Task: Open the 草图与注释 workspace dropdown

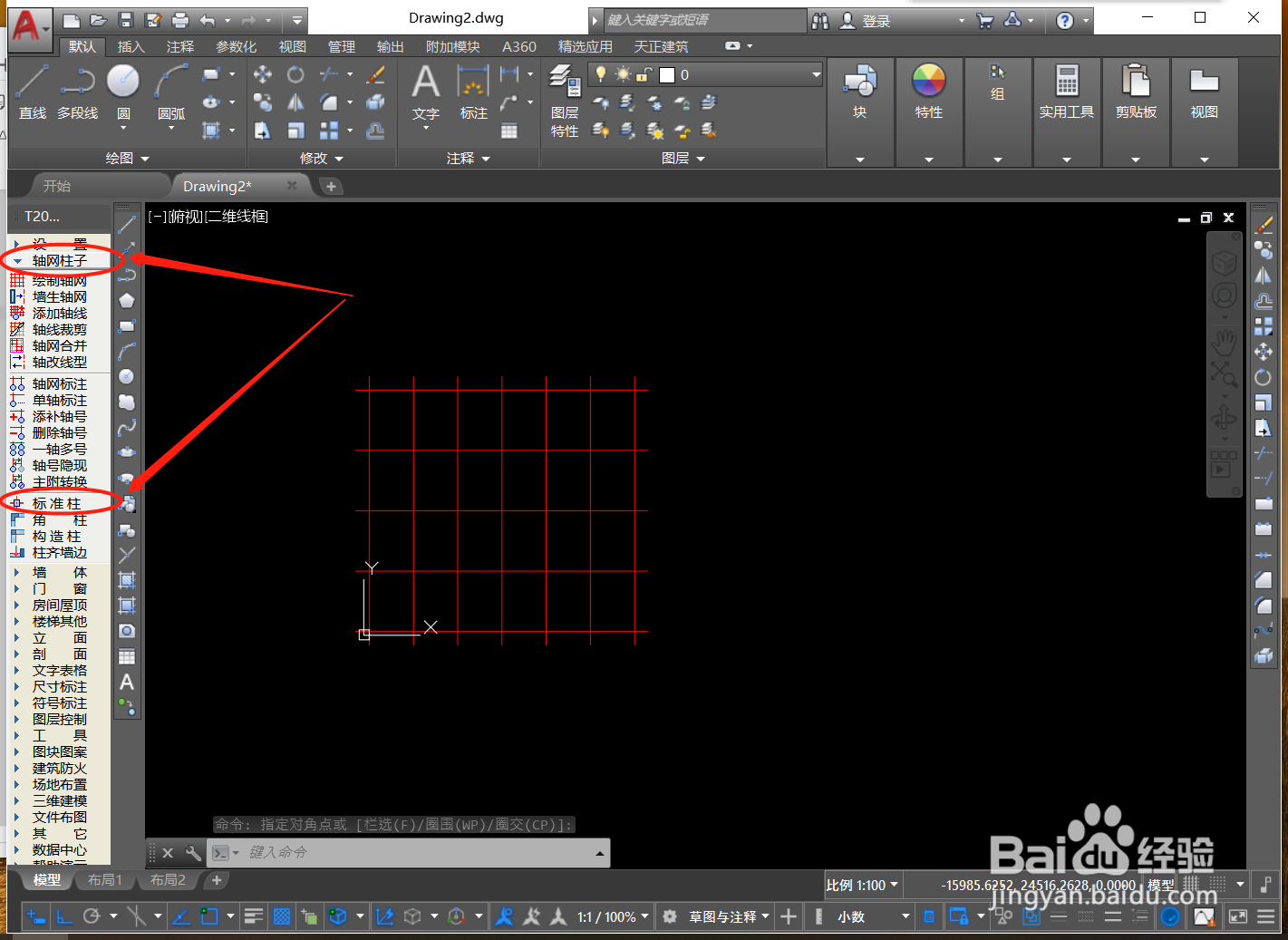Action: [729, 916]
